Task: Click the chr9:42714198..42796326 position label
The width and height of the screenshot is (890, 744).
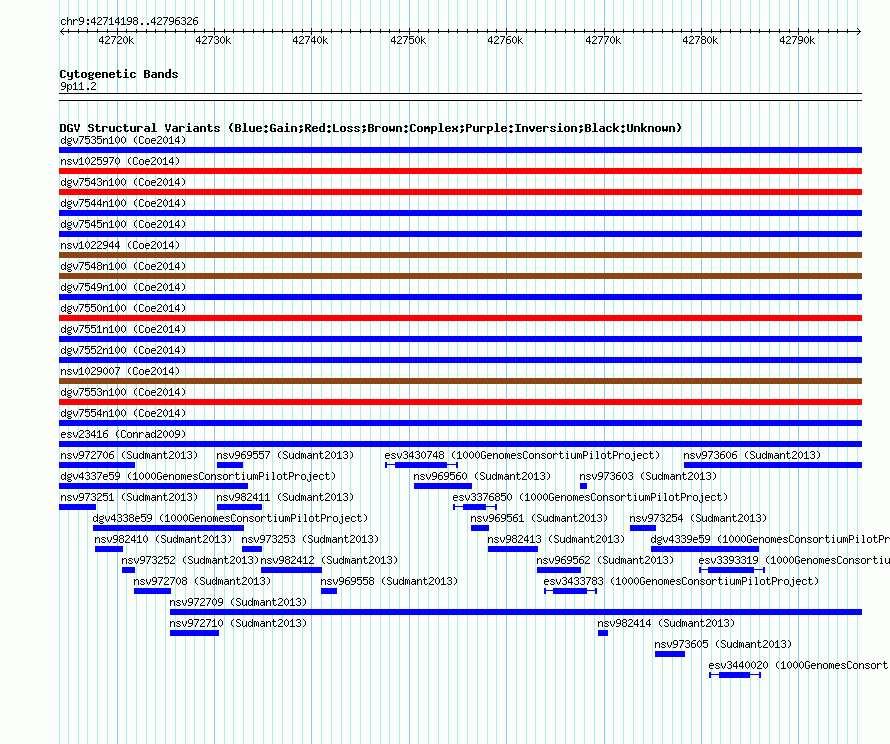Action: tap(129, 21)
